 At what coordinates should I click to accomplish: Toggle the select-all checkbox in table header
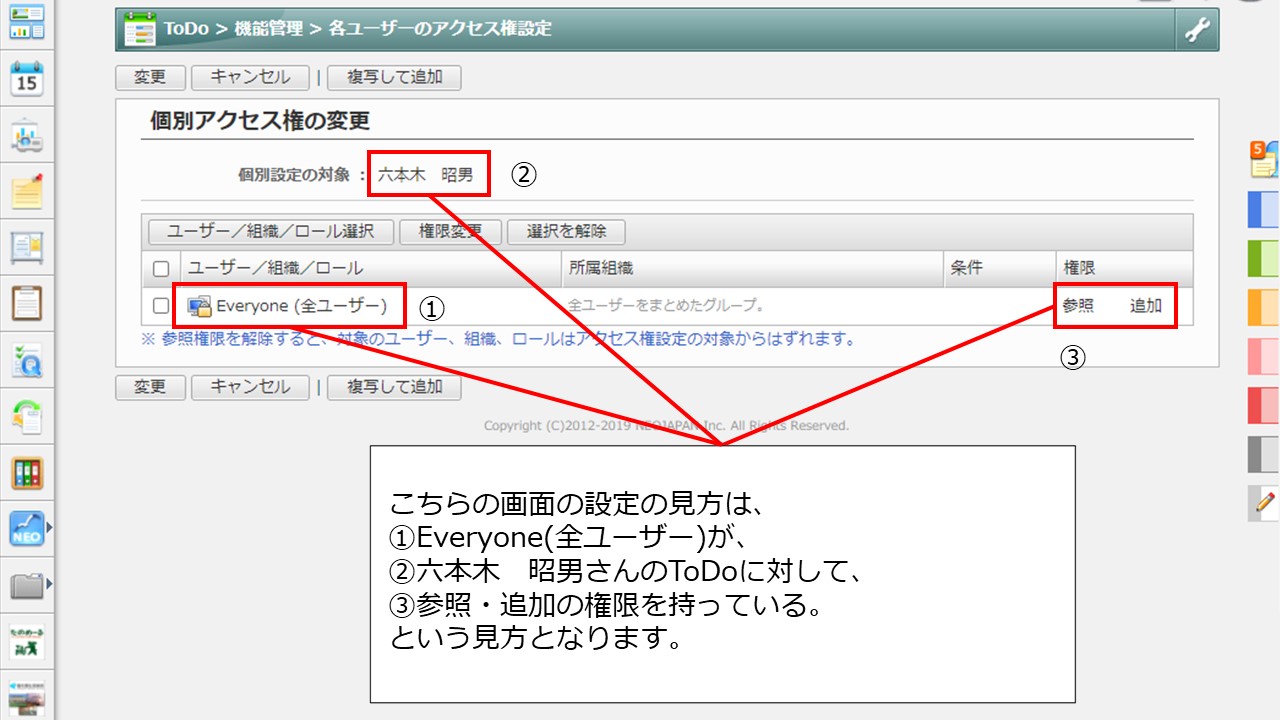point(161,269)
